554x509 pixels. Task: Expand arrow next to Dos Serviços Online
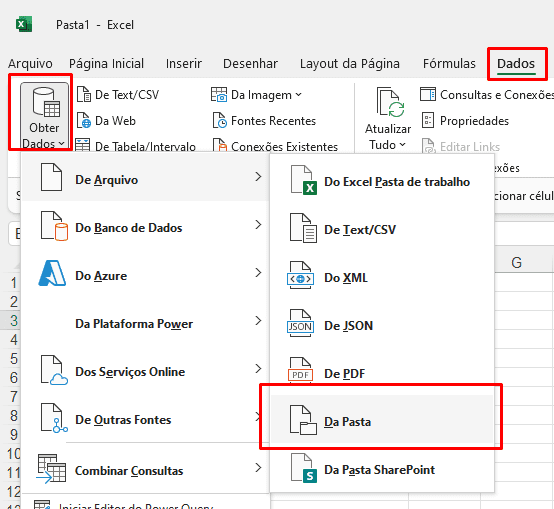tap(259, 369)
